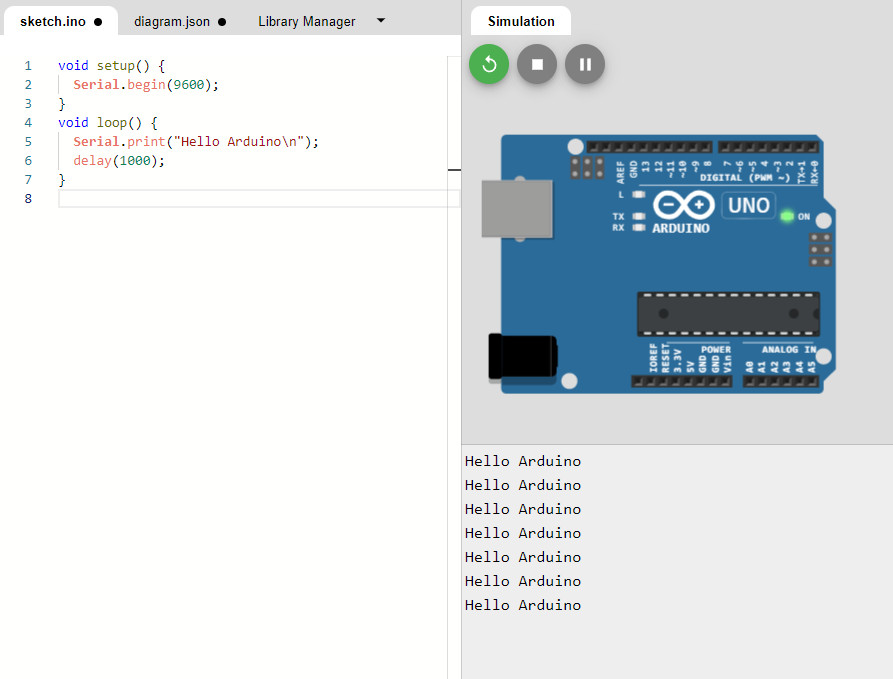893x679 pixels.
Task: Click the Arduino infinity logo
Action: [683, 205]
